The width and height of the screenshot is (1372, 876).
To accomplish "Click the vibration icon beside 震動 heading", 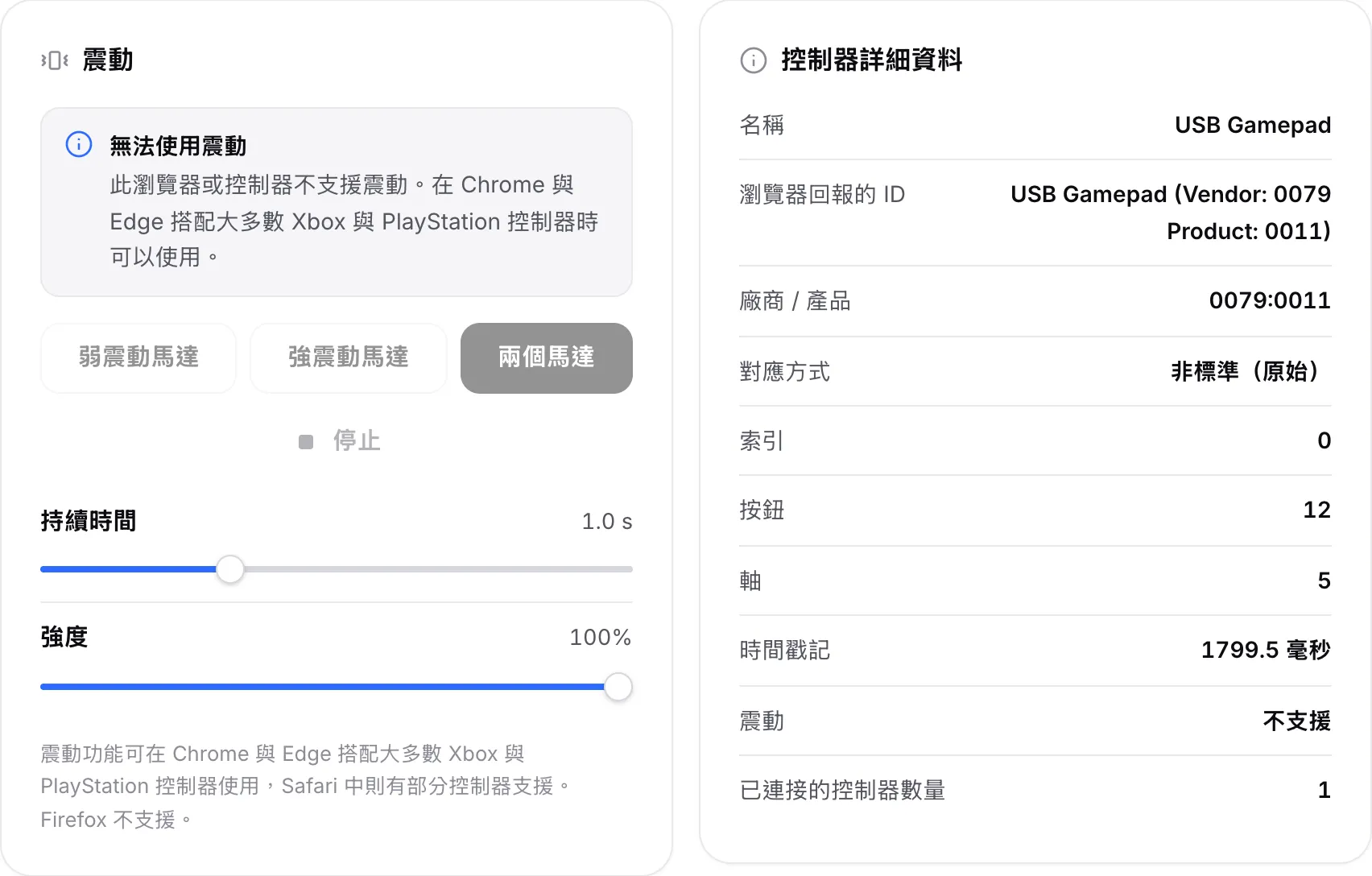I will 55,60.
